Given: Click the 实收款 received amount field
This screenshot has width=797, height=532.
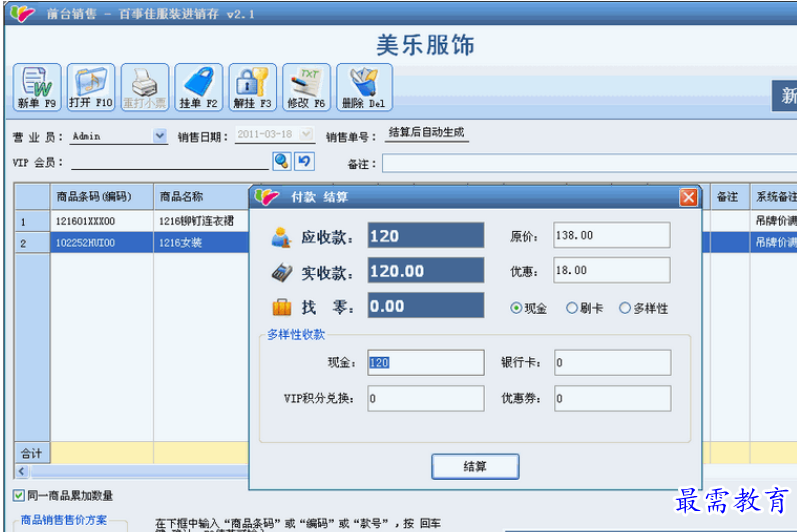Looking at the screenshot, I should (x=426, y=270).
